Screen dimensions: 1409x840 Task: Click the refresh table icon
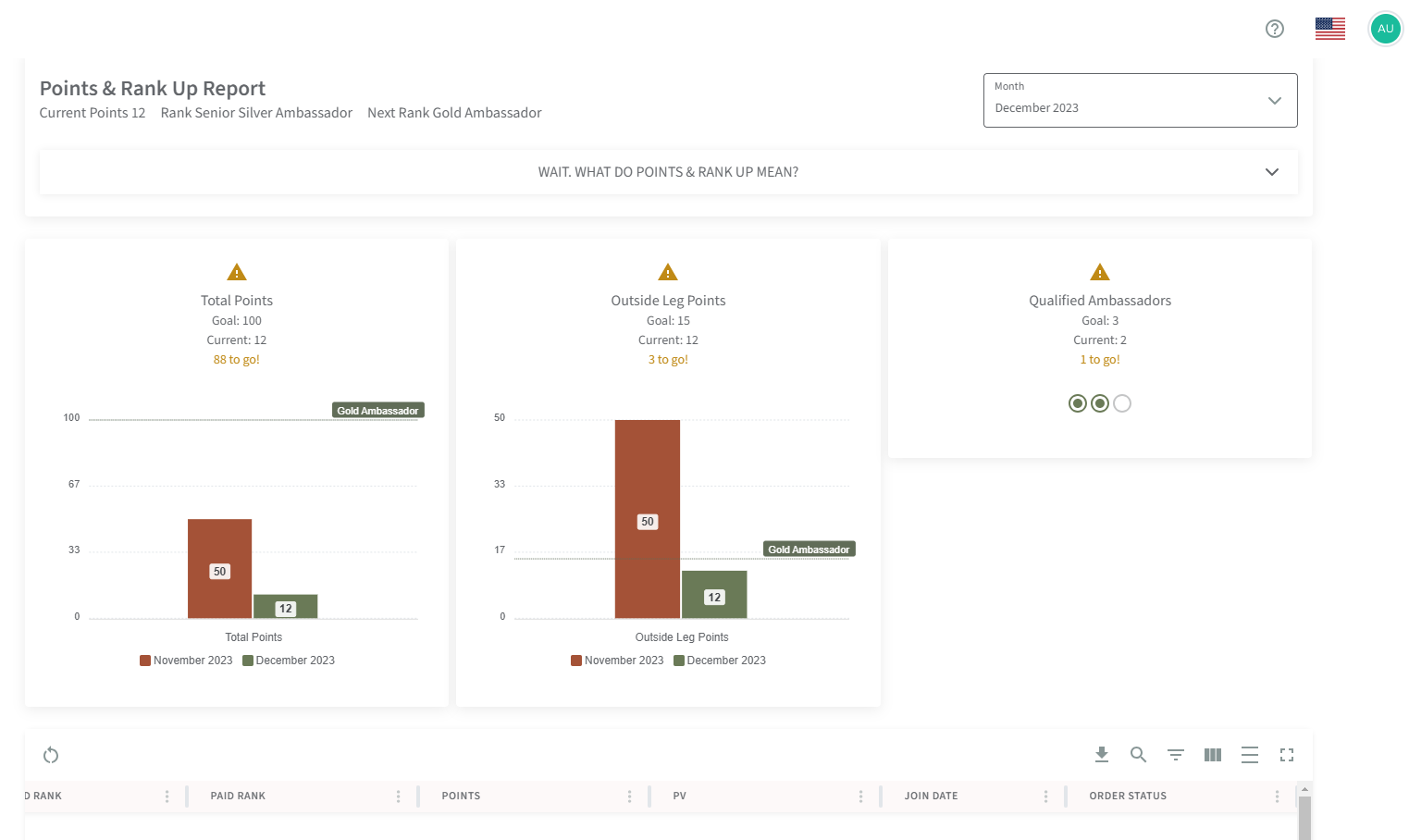pos(51,755)
